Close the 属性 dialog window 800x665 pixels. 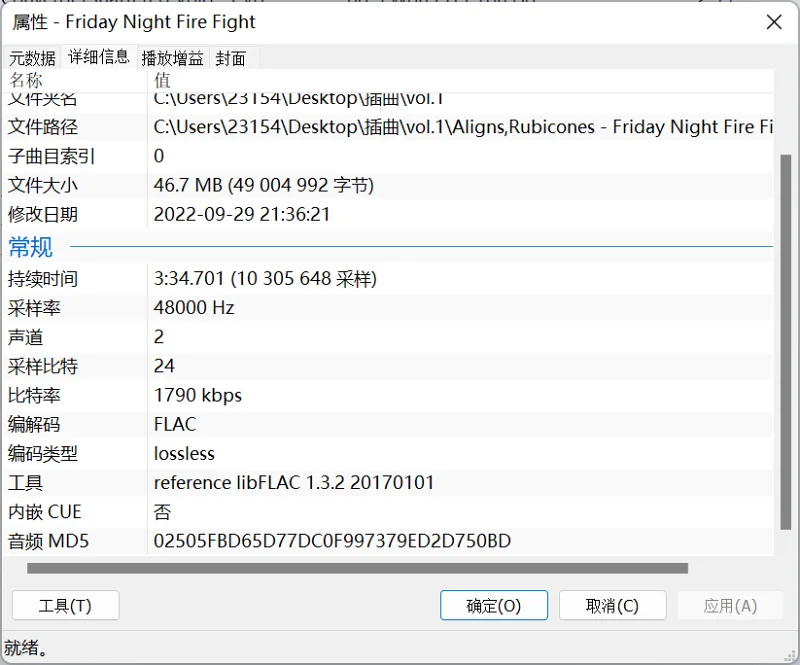pos(774,22)
